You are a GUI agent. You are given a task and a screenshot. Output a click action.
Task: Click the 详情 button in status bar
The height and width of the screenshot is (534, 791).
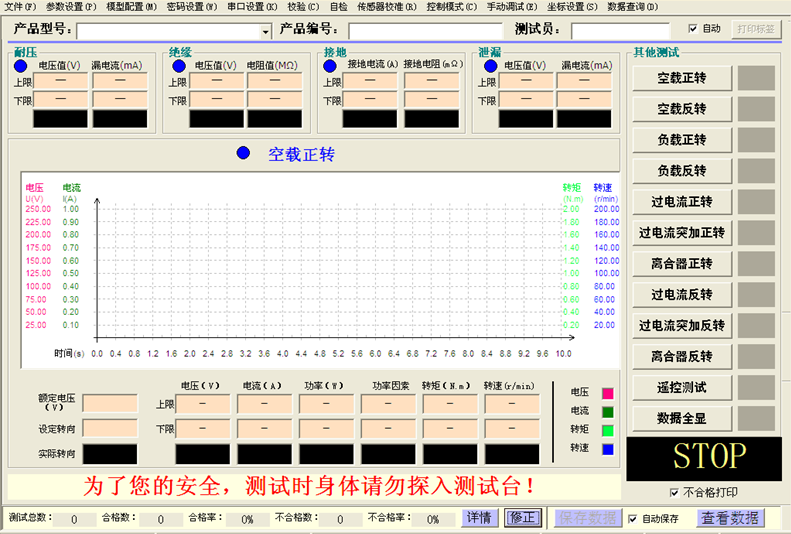click(479, 518)
